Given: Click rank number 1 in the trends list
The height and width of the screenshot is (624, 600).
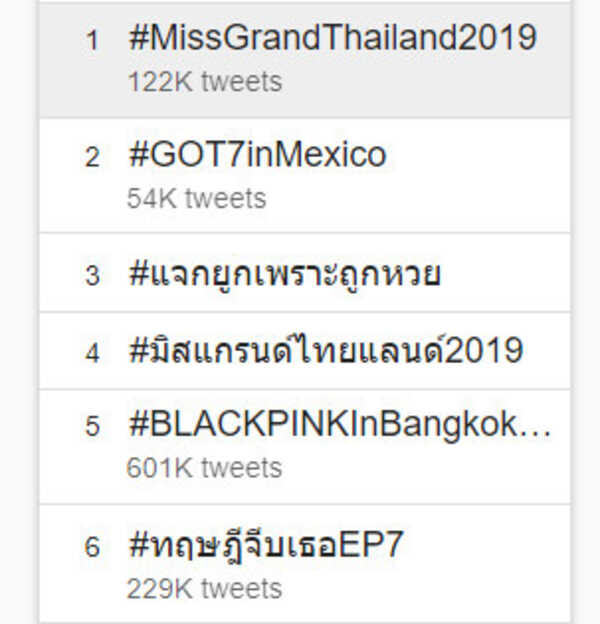Looking at the screenshot, I should click(x=93, y=41).
